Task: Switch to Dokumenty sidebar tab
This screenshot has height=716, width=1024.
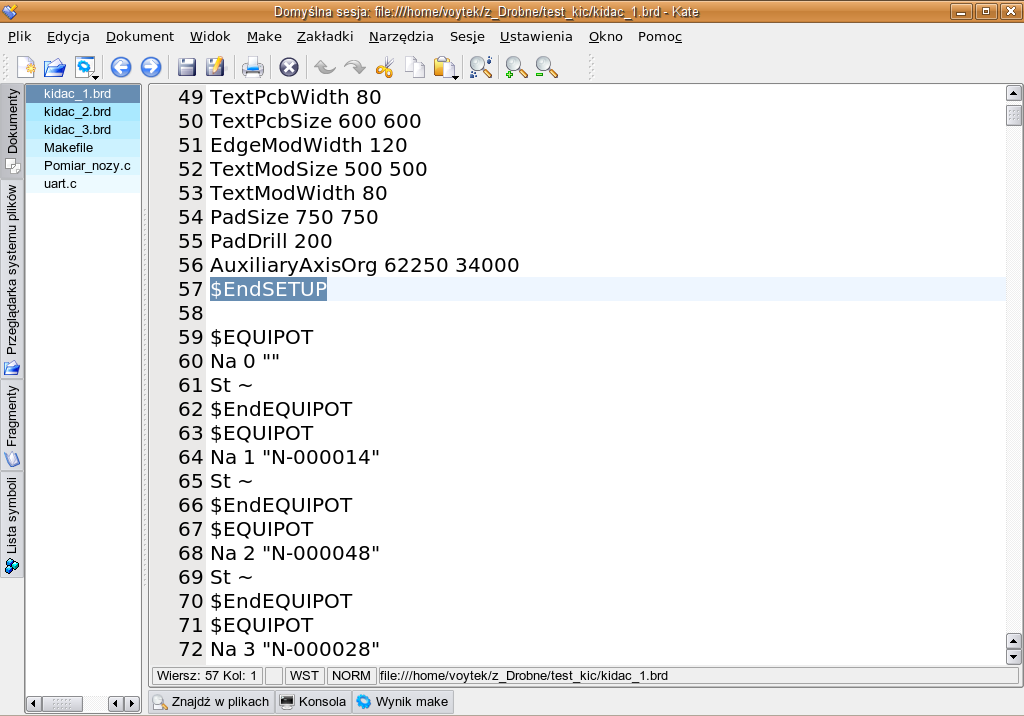Action: pos(12,131)
